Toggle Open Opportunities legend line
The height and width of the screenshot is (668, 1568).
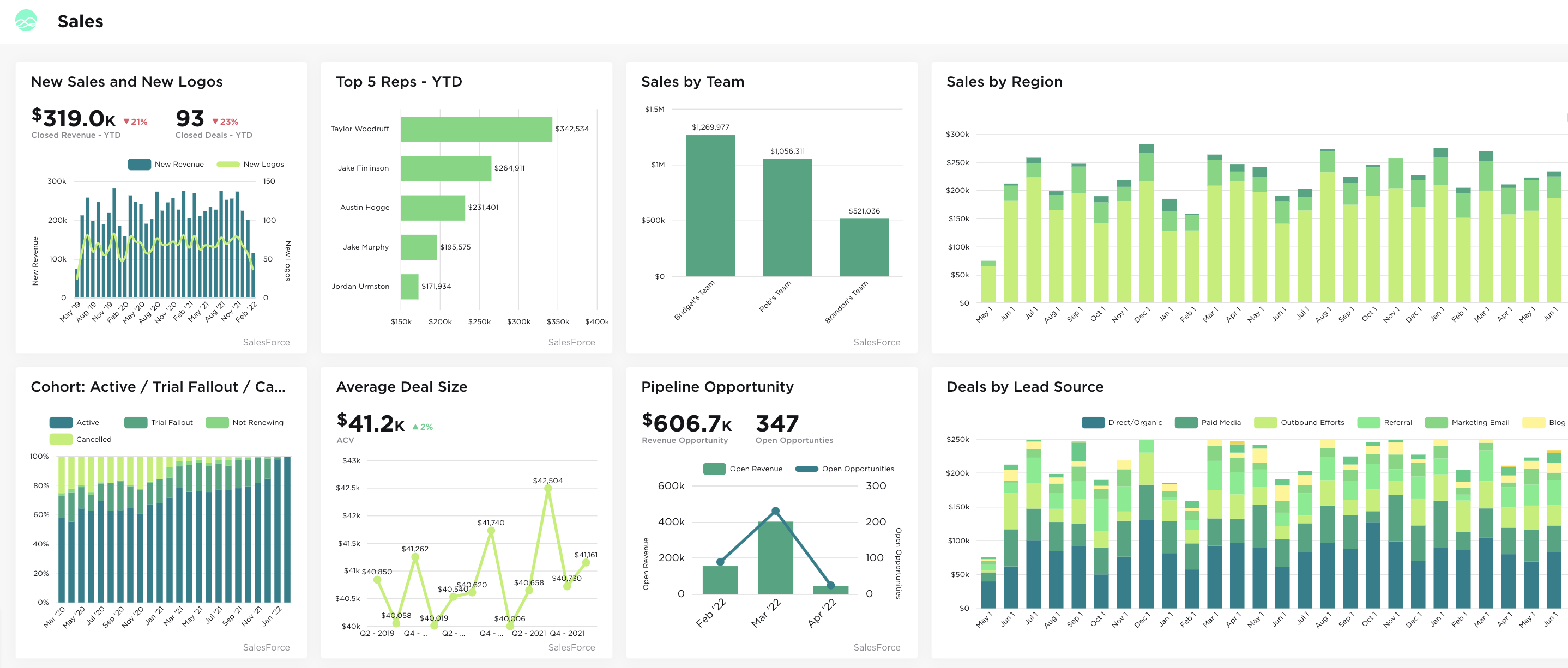(806, 469)
